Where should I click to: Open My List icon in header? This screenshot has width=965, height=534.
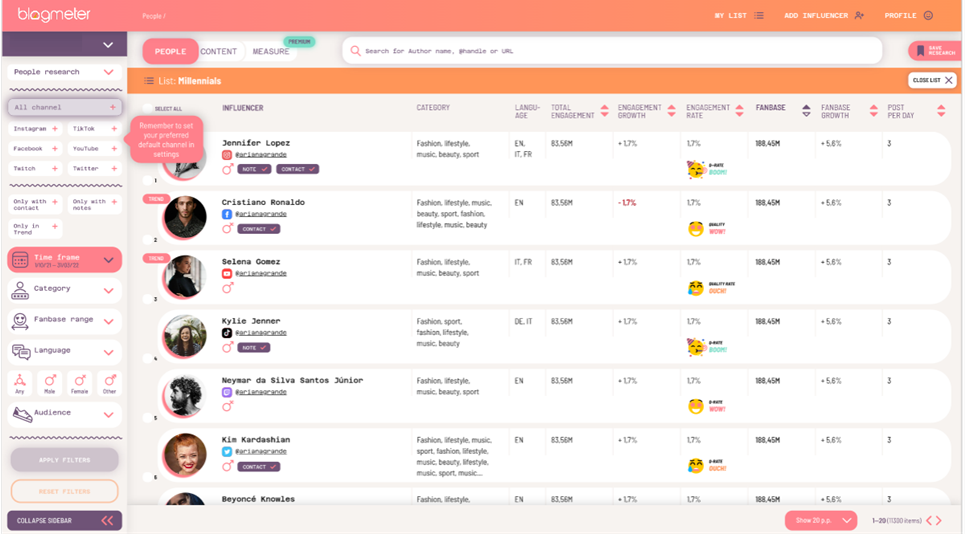[x=759, y=15]
